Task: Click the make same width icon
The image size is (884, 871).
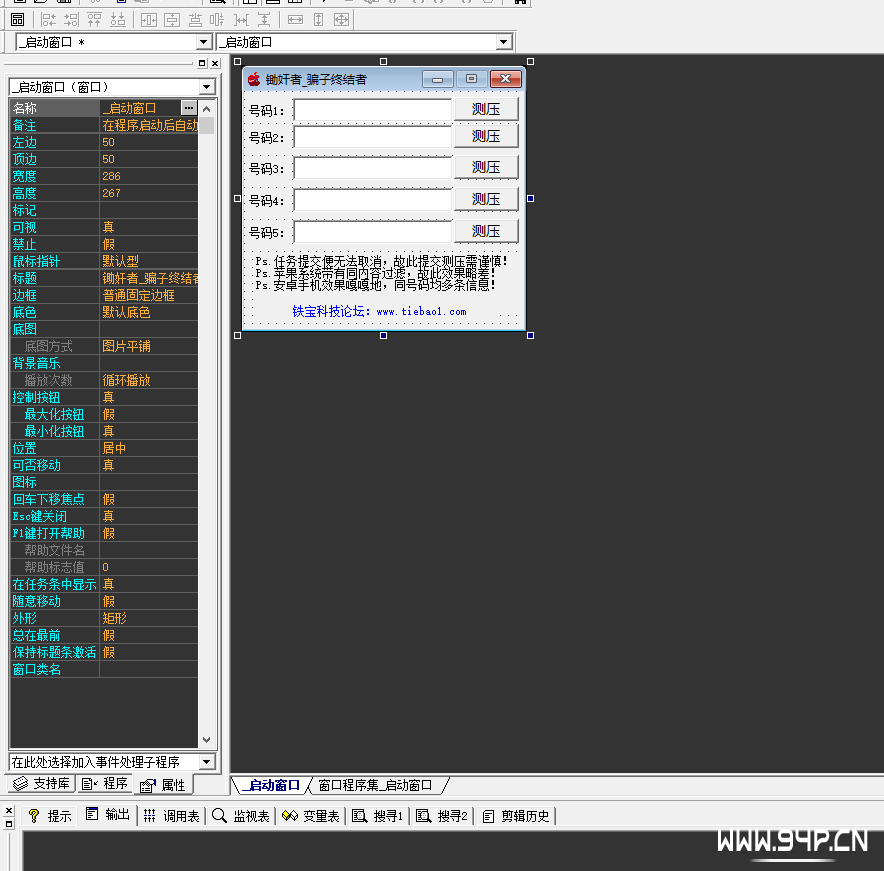Action: [295, 20]
